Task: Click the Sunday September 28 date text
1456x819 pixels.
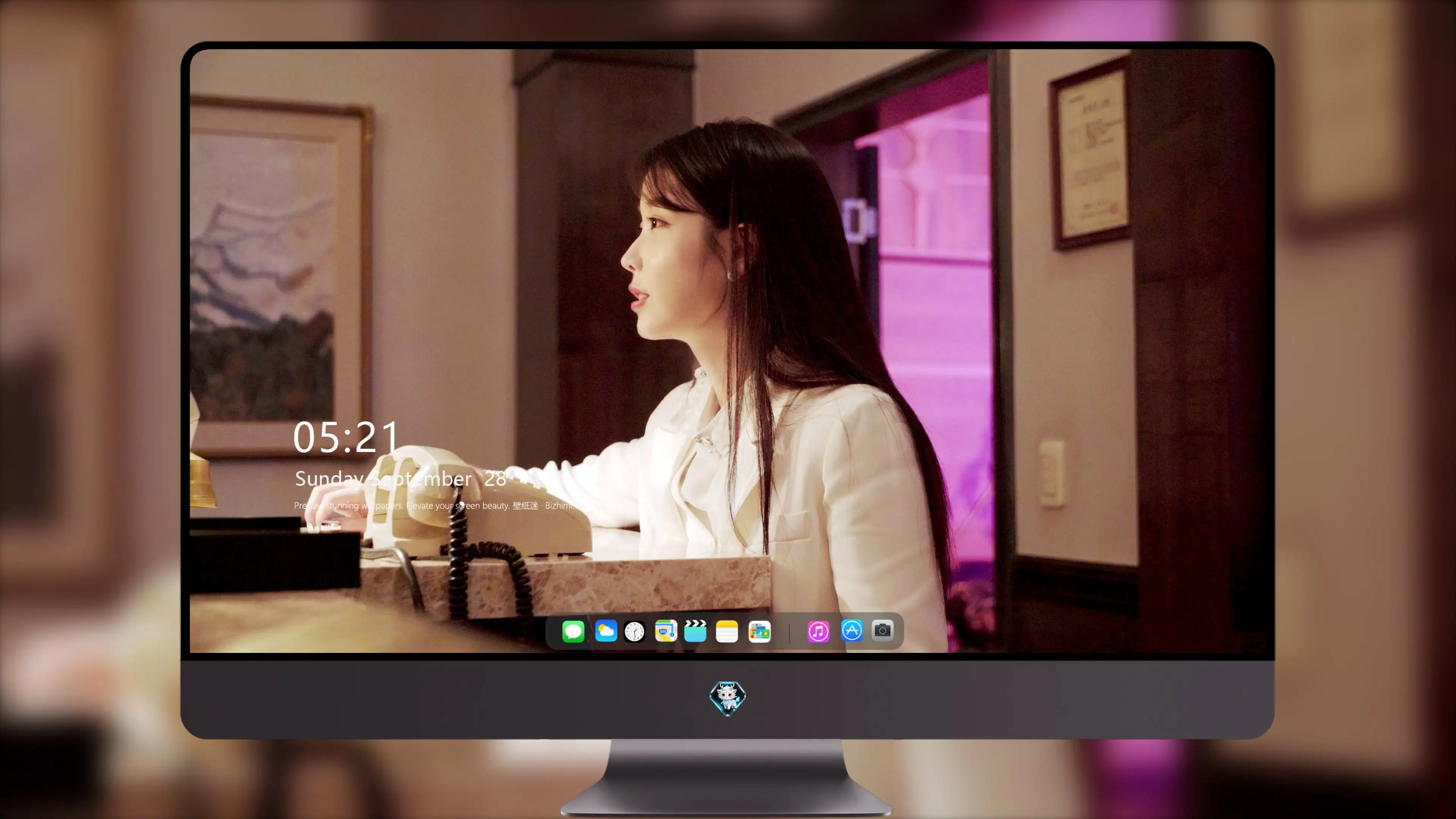Action: (x=400, y=479)
